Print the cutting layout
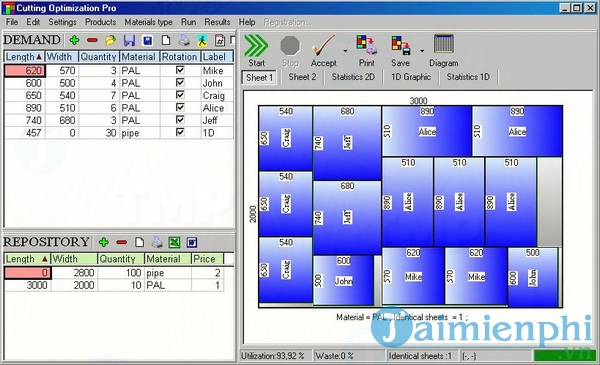This screenshot has height=365, width=600. pos(367,51)
